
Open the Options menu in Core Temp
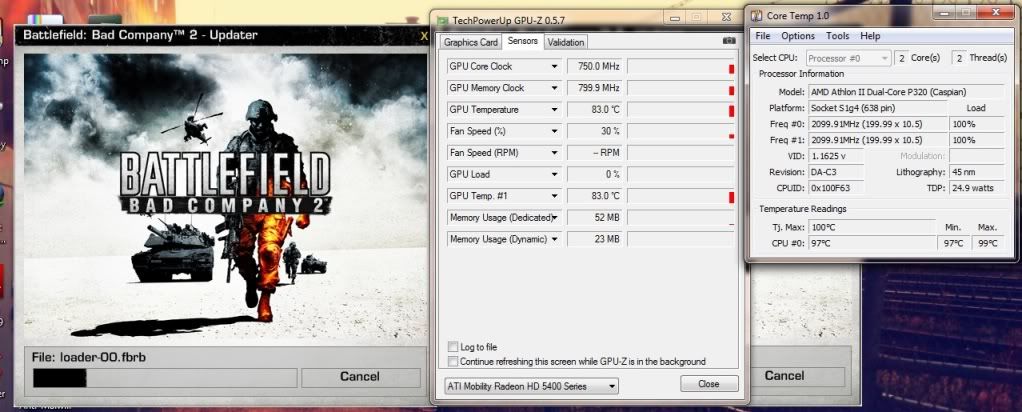(x=797, y=36)
